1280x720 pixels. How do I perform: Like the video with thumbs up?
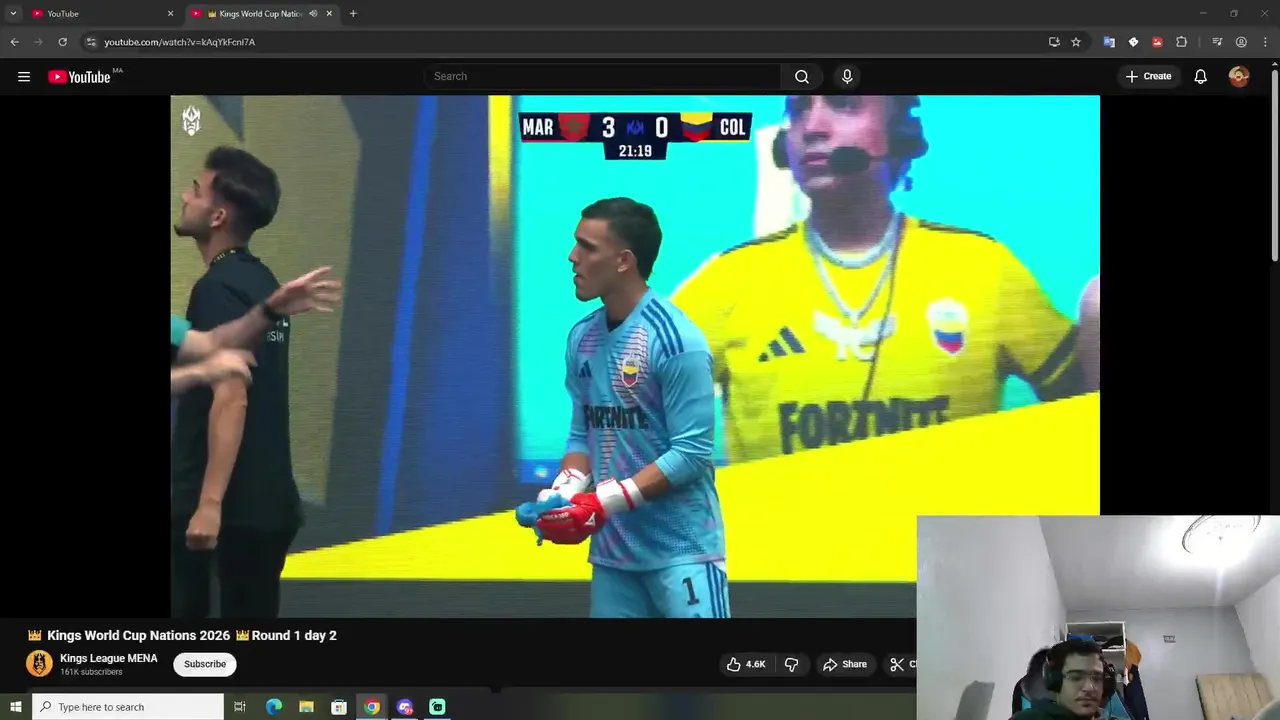[746, 664]
